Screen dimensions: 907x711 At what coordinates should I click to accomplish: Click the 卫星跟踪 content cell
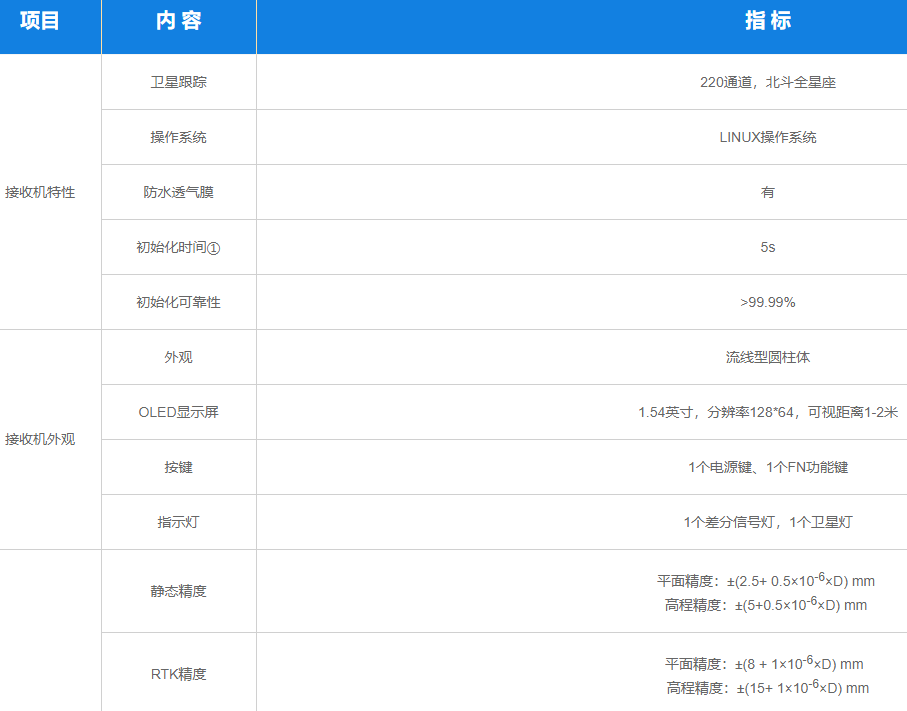coord(178,82)
